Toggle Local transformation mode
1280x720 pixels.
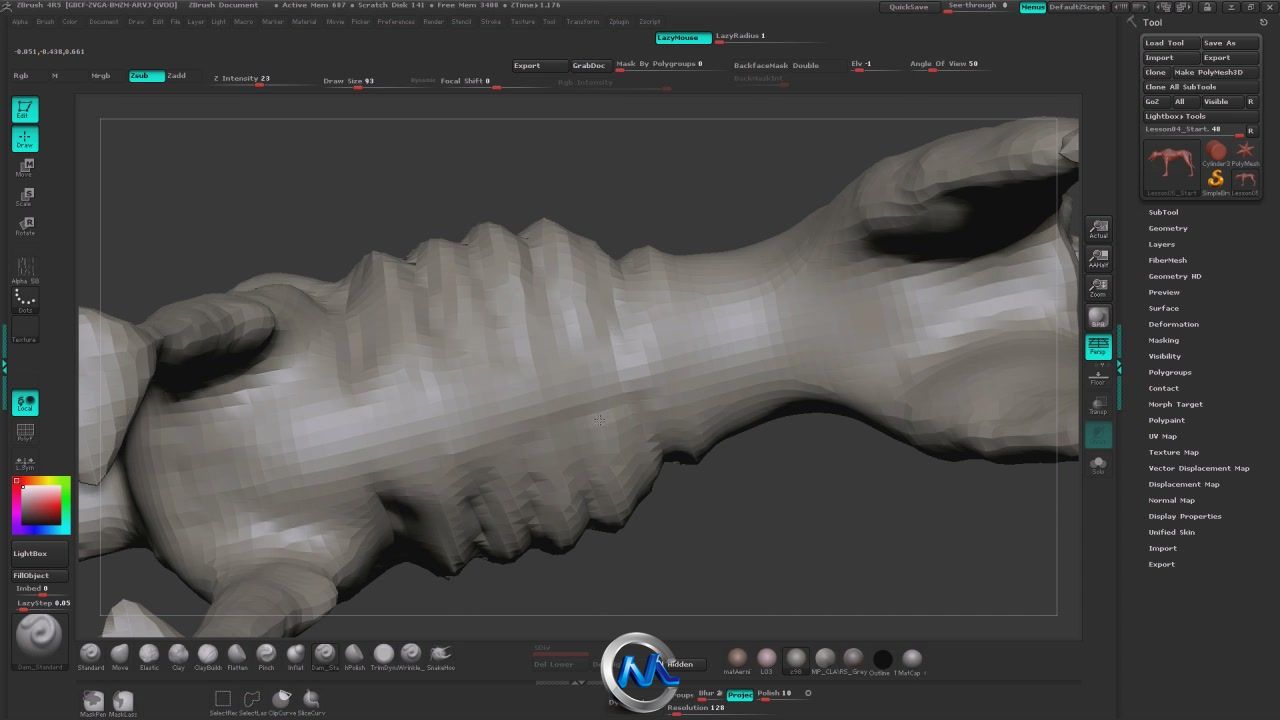pyautogui.click(x=25, y=402)
